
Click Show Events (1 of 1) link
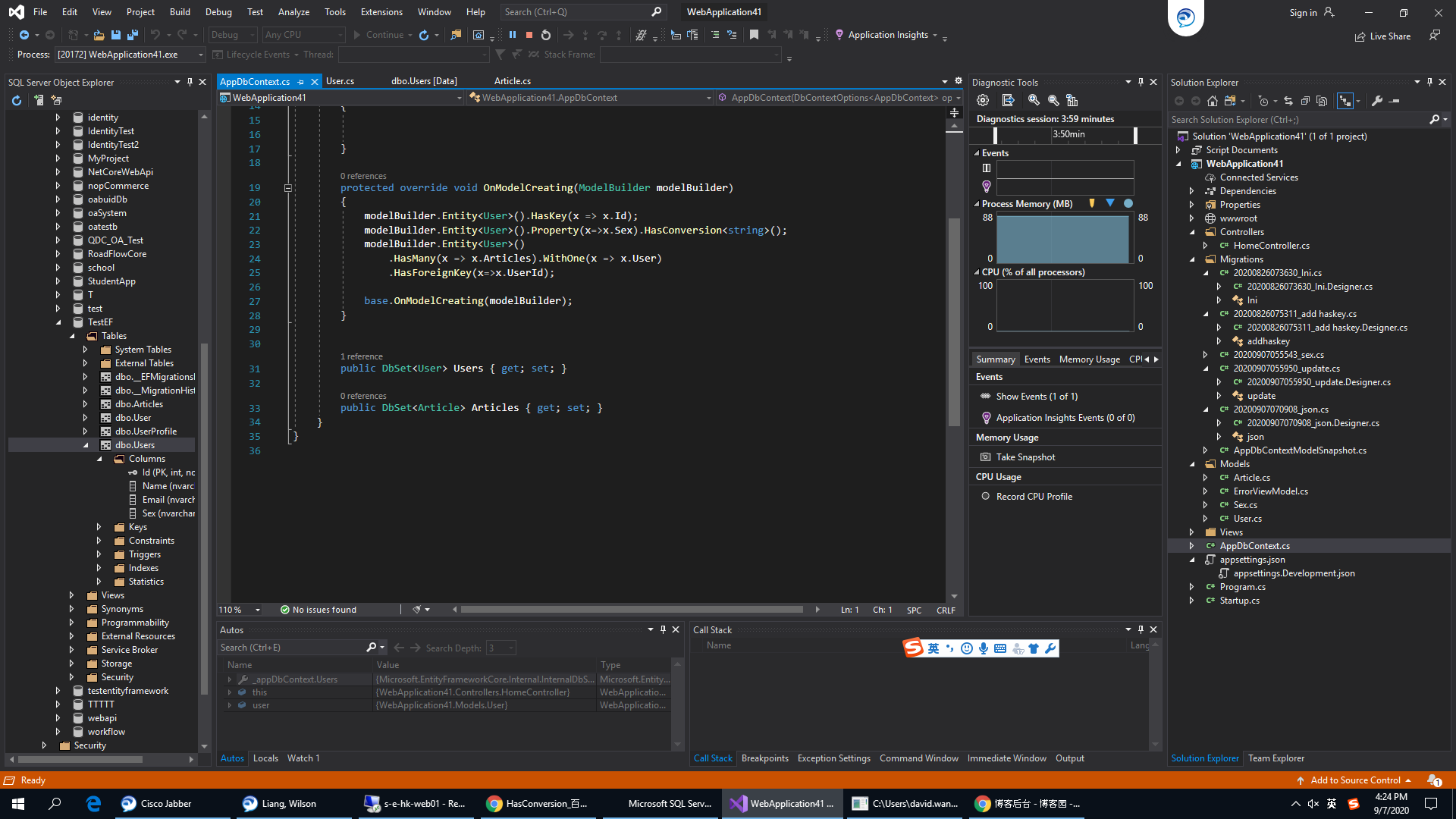[x=1036, y=397]
